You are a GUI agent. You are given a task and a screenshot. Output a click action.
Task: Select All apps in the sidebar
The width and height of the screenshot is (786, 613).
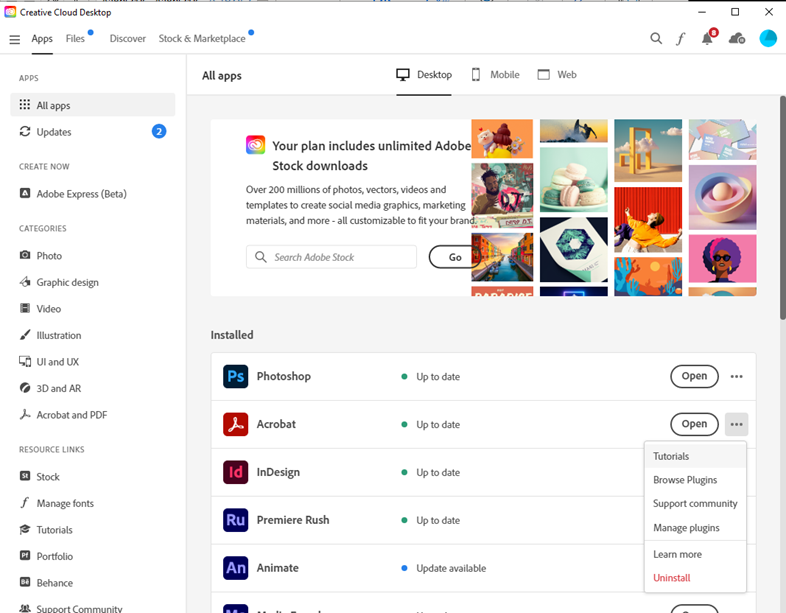coord(93,105)
